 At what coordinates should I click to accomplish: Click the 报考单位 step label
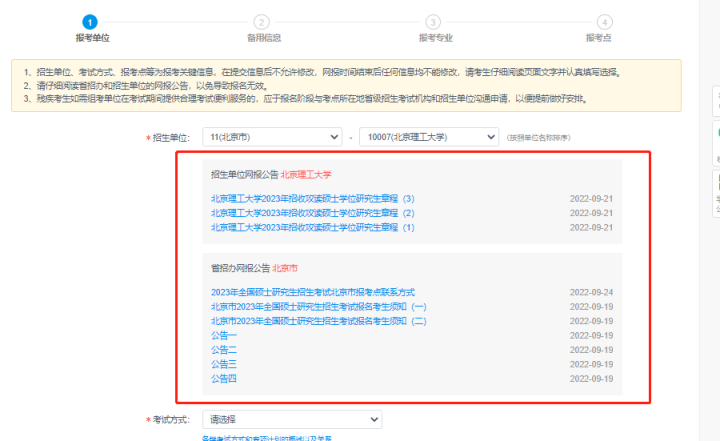tap(92, 38)
